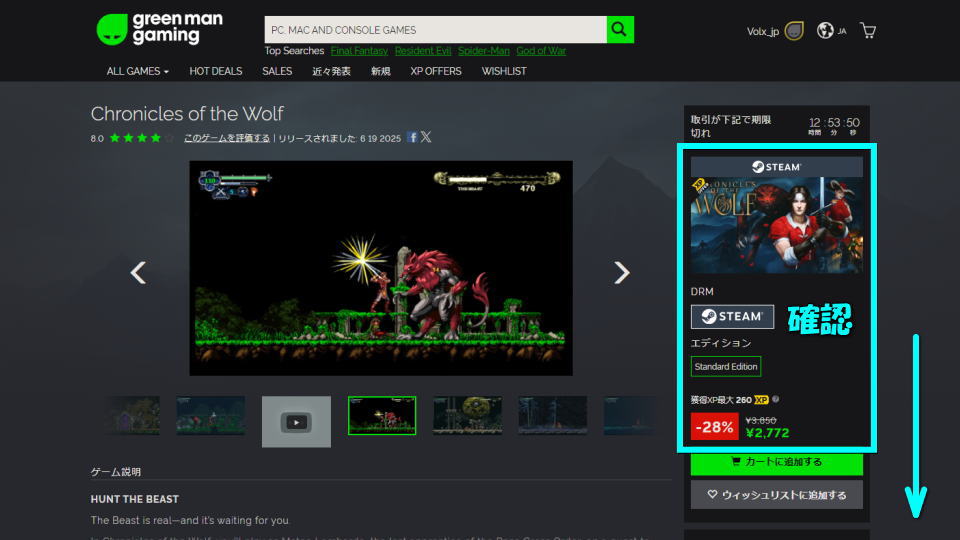This screenshot has width=960, height=540.
Task: Open the globe language selector icon
Action: (825, 31)
